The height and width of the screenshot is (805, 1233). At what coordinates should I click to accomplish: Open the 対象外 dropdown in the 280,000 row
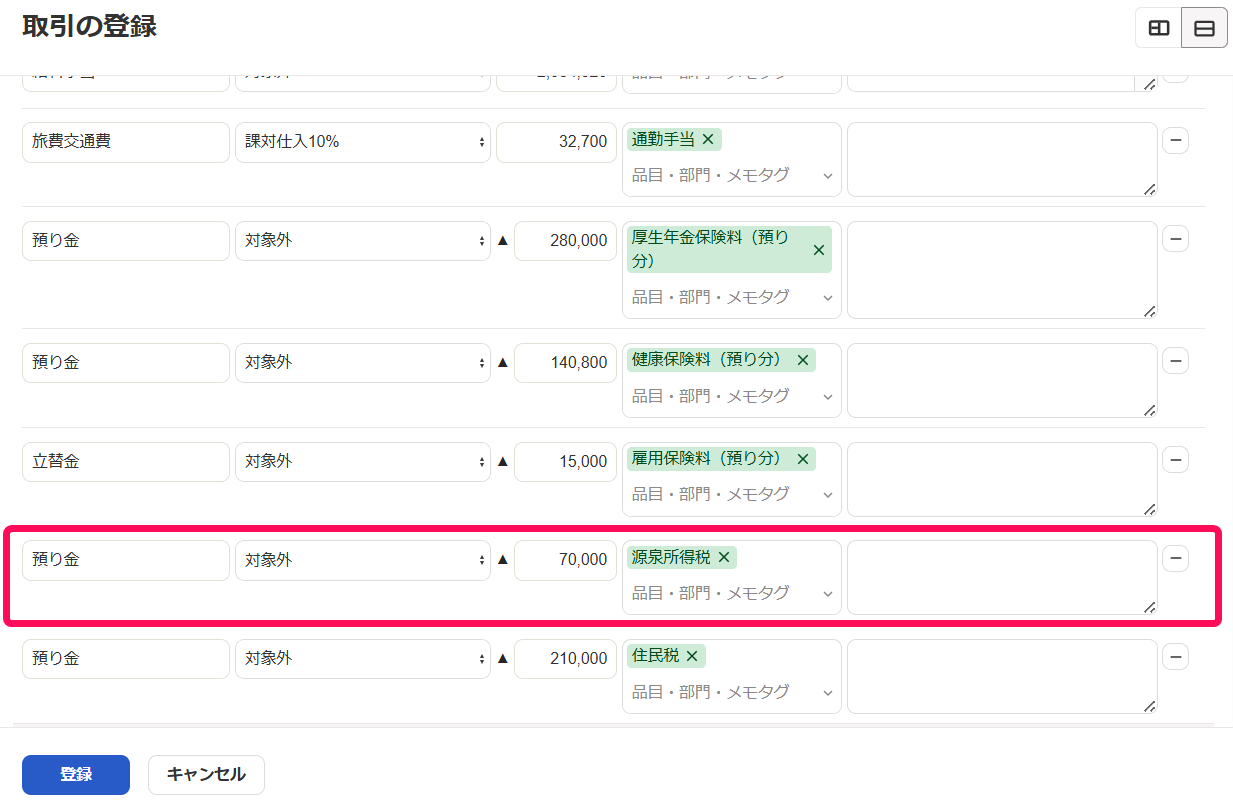[x=363, y=241]
